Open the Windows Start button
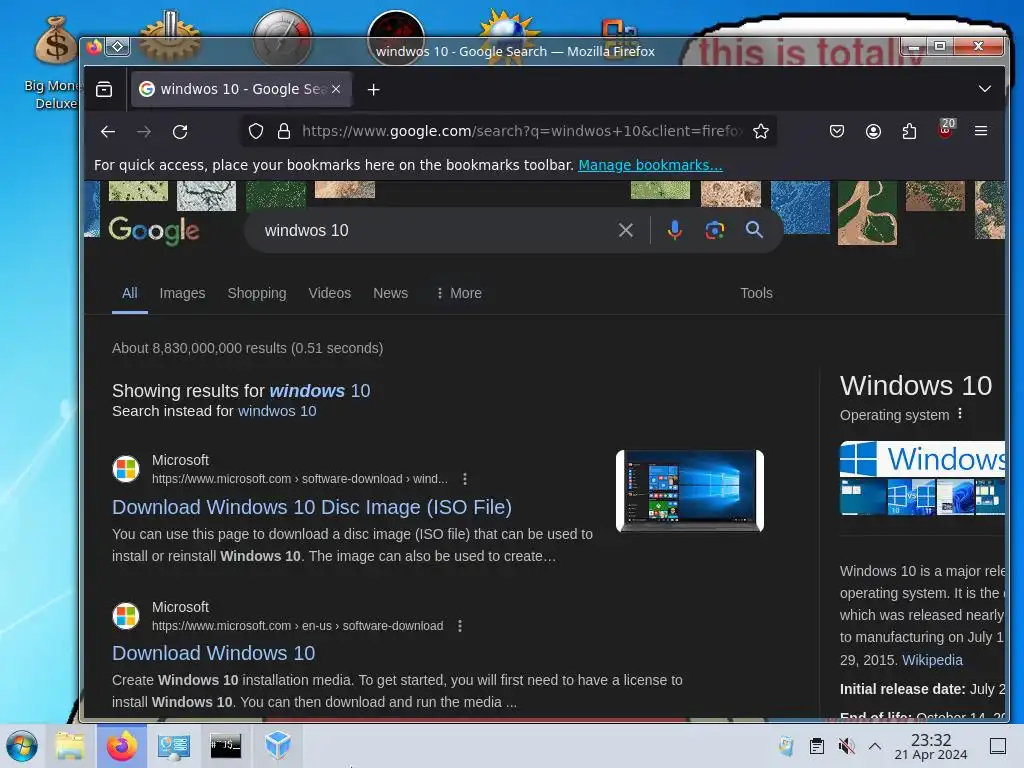1024x768 pixels. 22,746
